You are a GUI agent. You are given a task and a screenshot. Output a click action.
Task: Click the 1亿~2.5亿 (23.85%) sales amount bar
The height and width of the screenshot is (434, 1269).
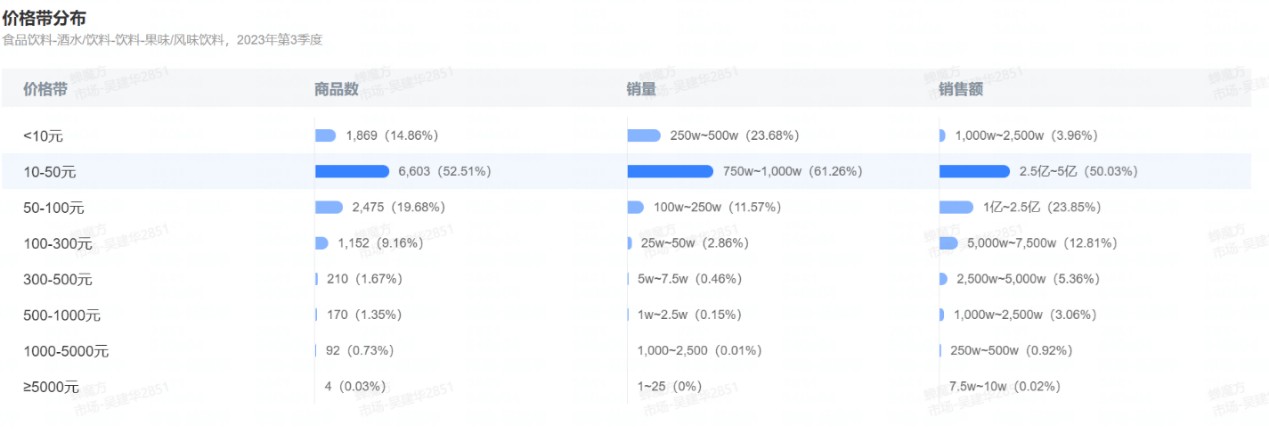956,207
